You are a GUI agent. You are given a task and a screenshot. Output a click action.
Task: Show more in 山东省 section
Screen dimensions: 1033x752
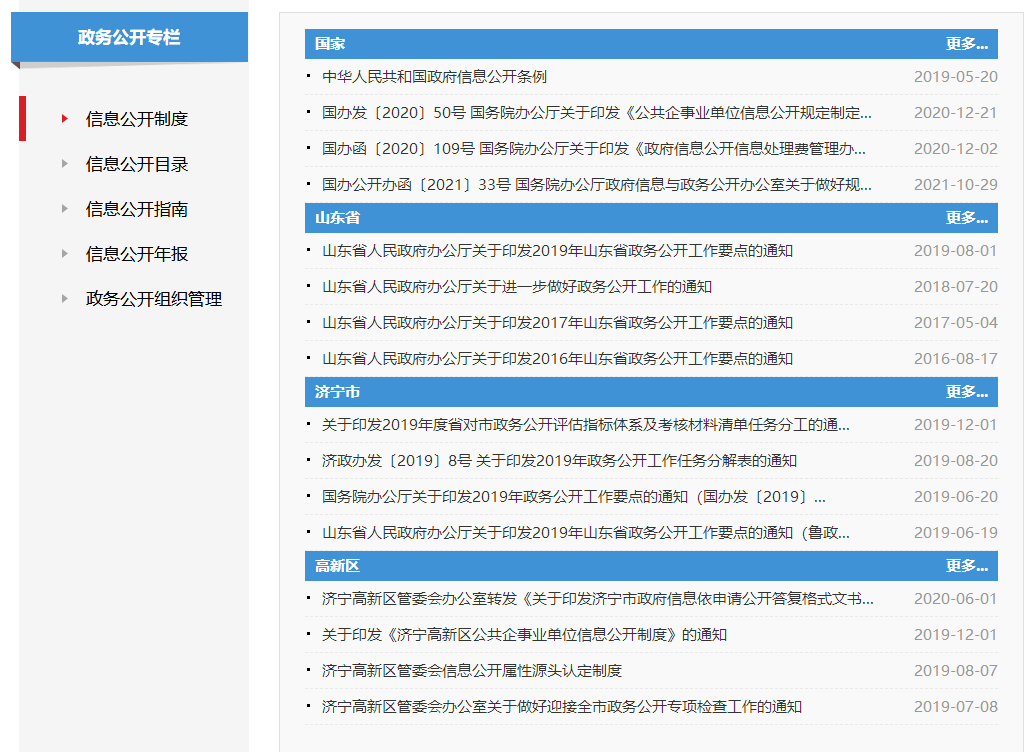966,218
